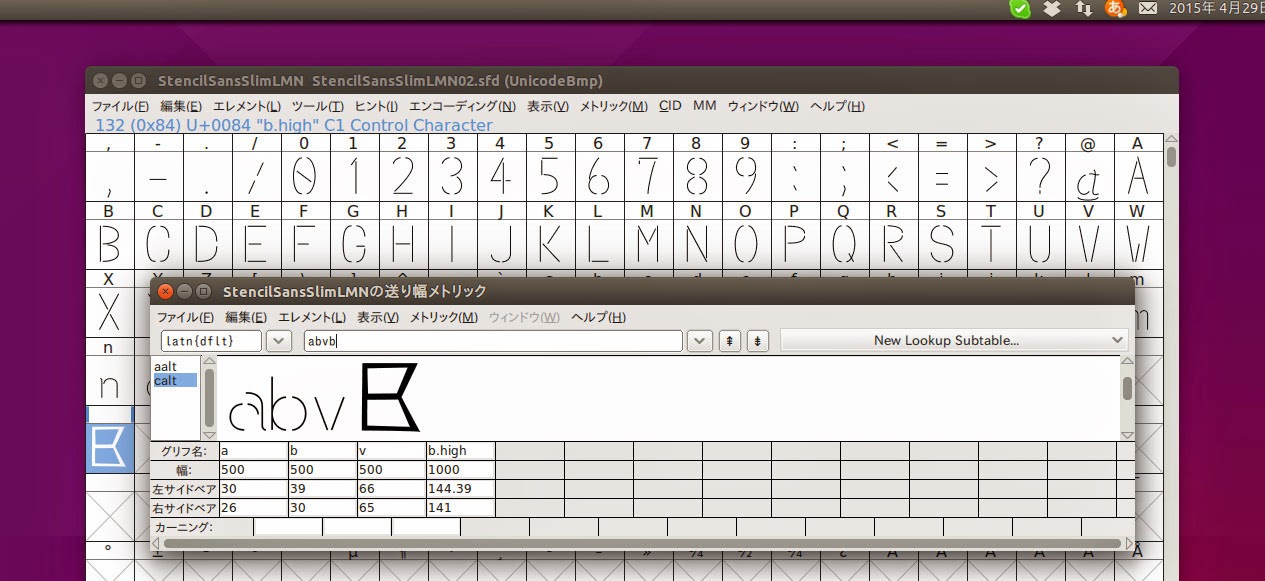Select glyph Q in font view

pyautogui.click(x=843, y=245)
